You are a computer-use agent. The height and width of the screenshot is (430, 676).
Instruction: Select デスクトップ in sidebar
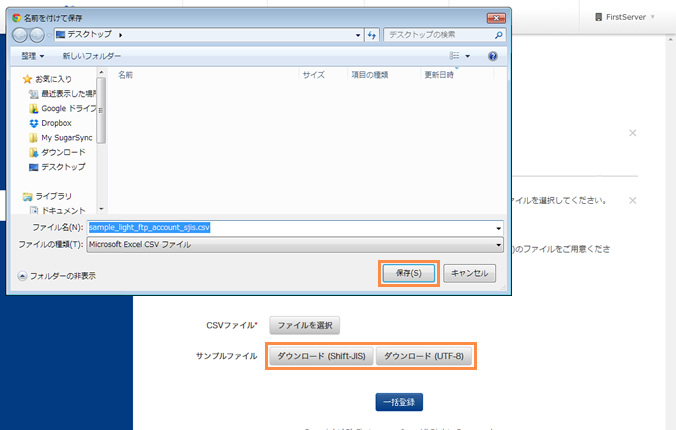coord(57,167)
